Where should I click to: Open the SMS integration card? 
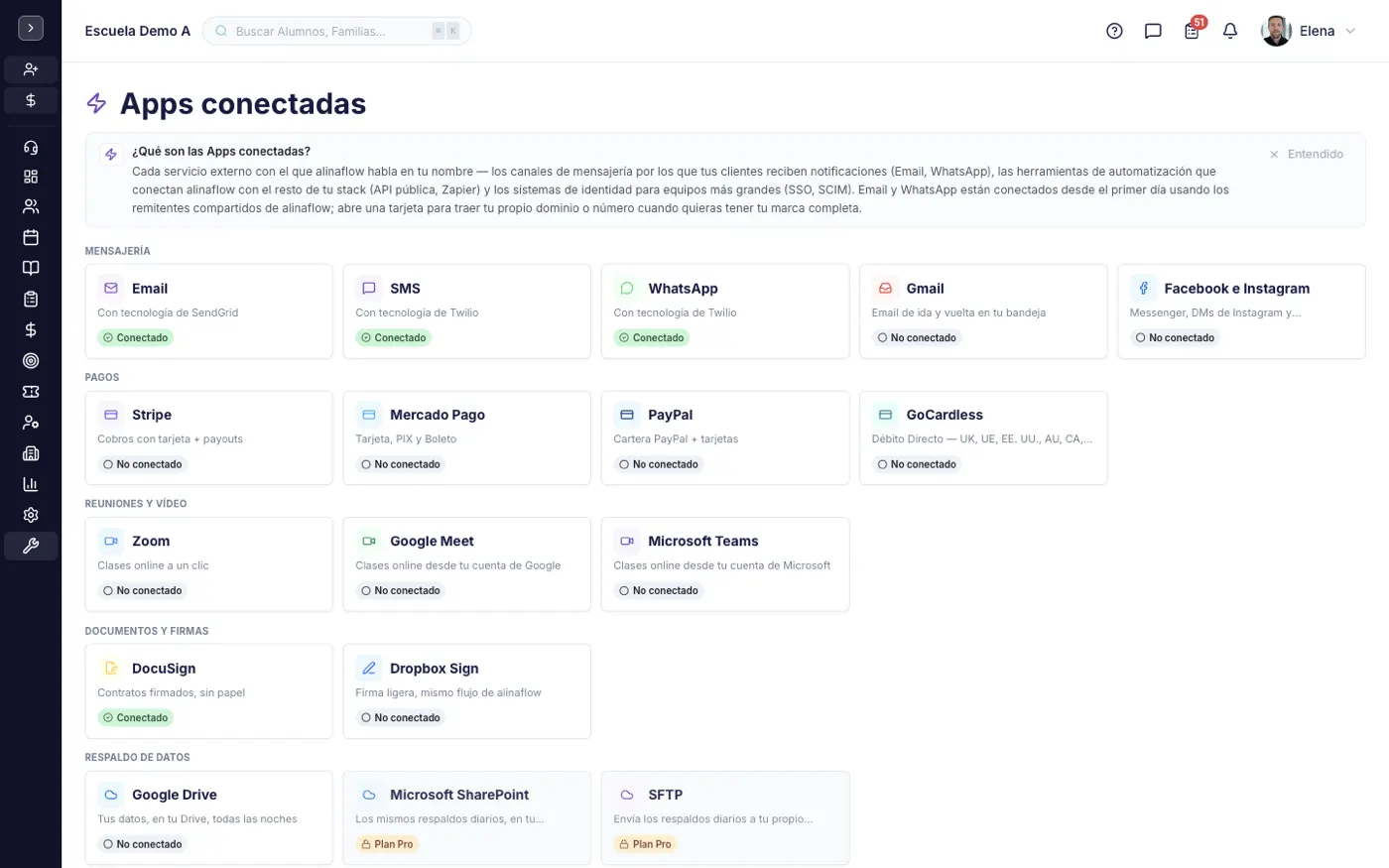click(467, 311)
